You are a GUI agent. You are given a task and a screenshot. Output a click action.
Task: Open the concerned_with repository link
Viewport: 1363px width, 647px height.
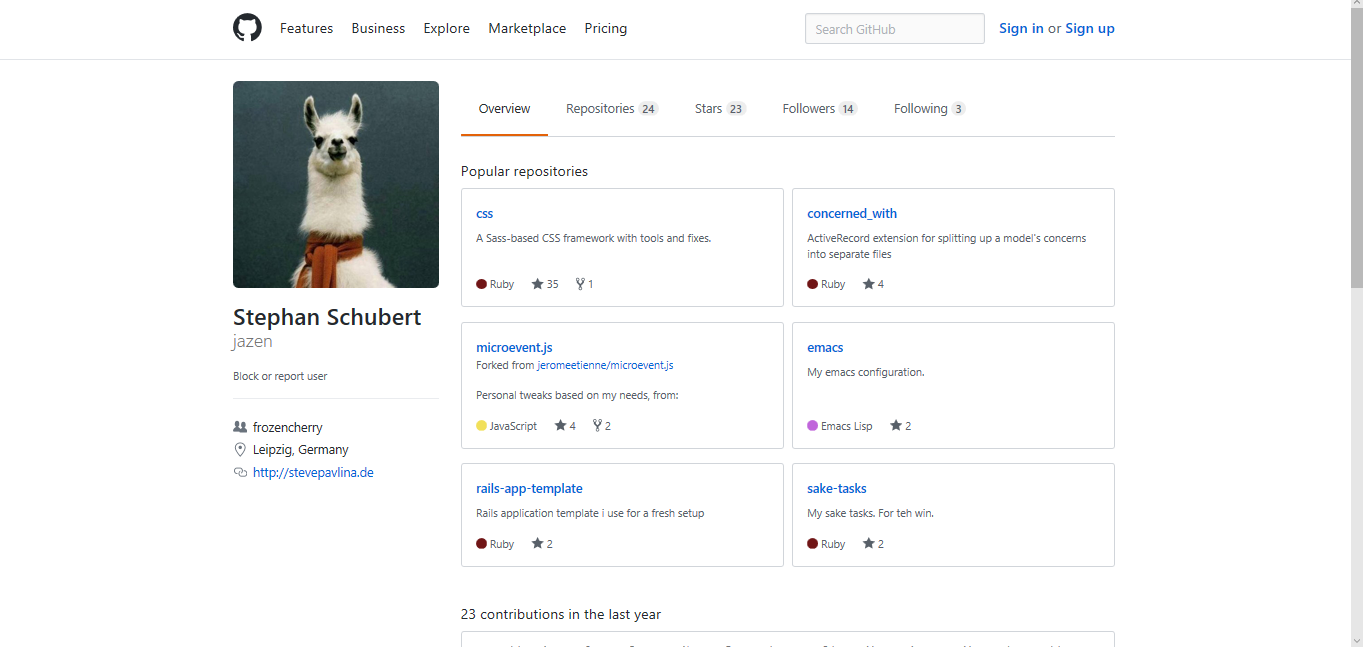(852, 214)
